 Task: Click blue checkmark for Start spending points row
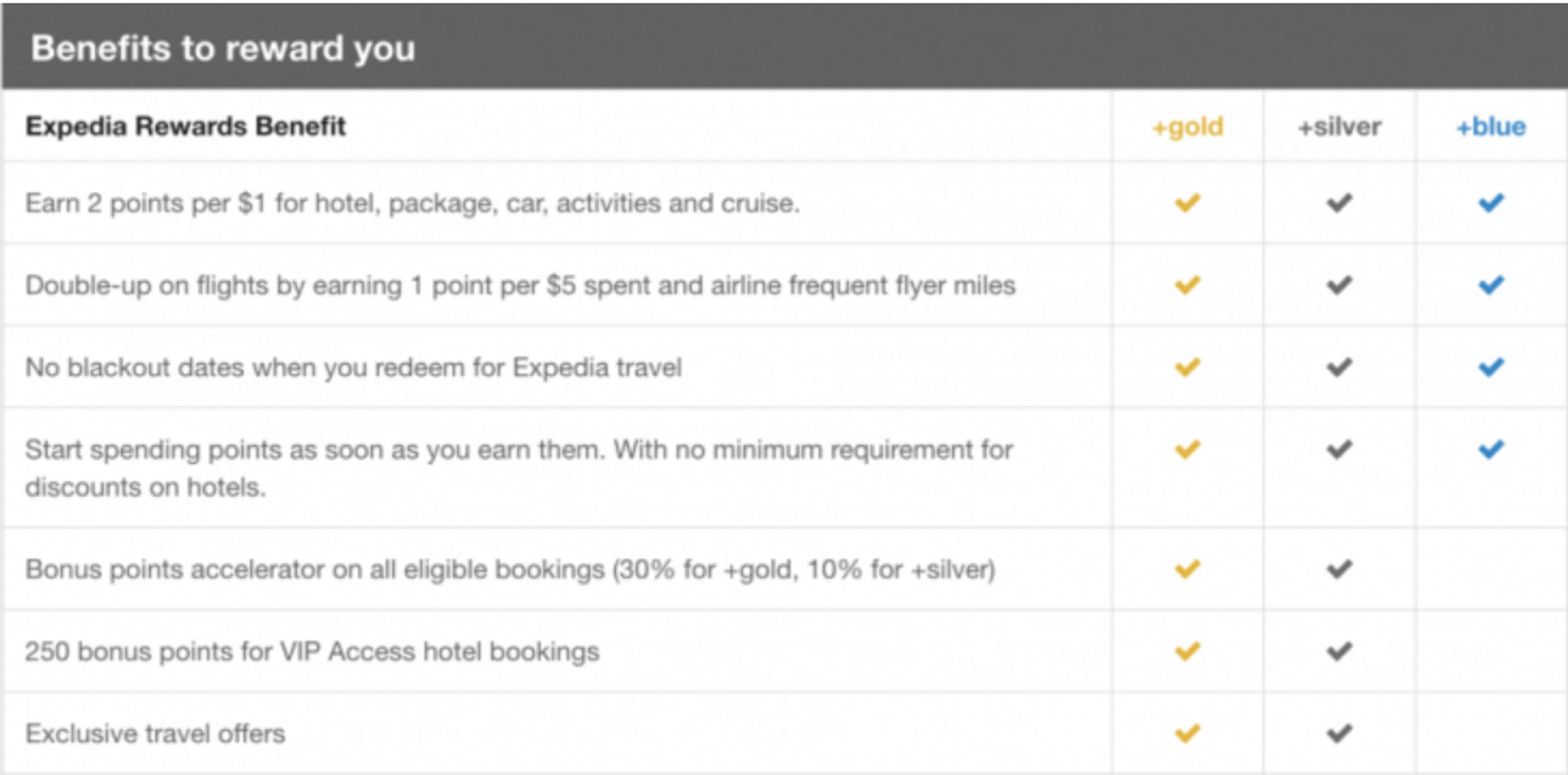[1491, 450]
